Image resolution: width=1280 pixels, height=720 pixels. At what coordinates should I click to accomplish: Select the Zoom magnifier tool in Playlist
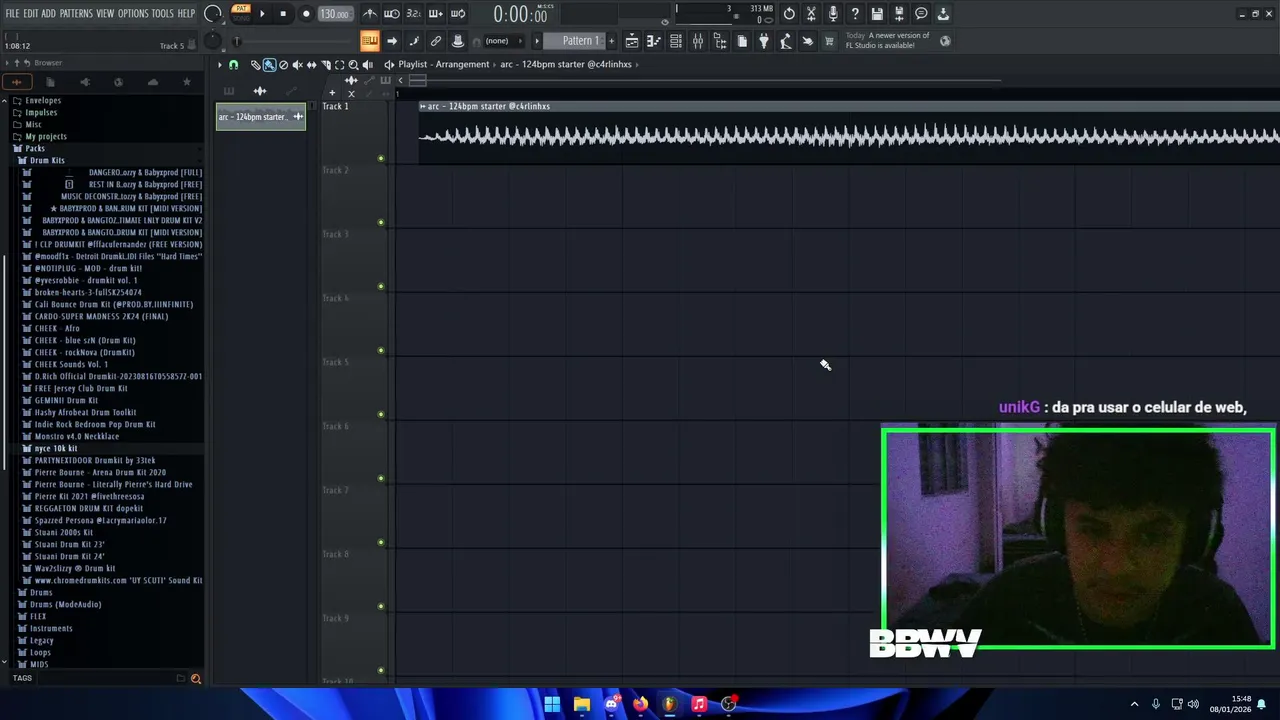353,65
